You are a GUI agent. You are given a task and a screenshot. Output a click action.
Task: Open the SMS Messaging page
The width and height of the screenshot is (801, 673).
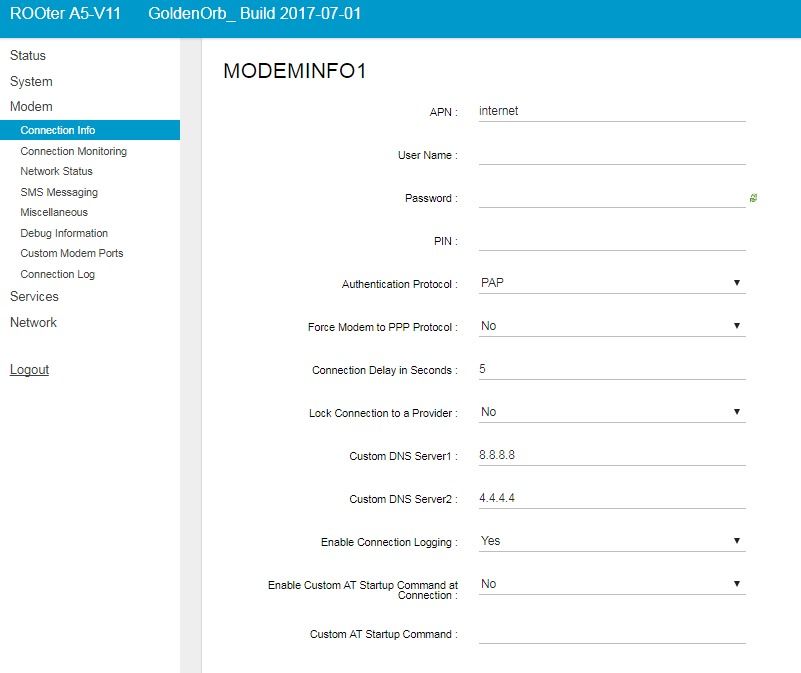point(59,192)
